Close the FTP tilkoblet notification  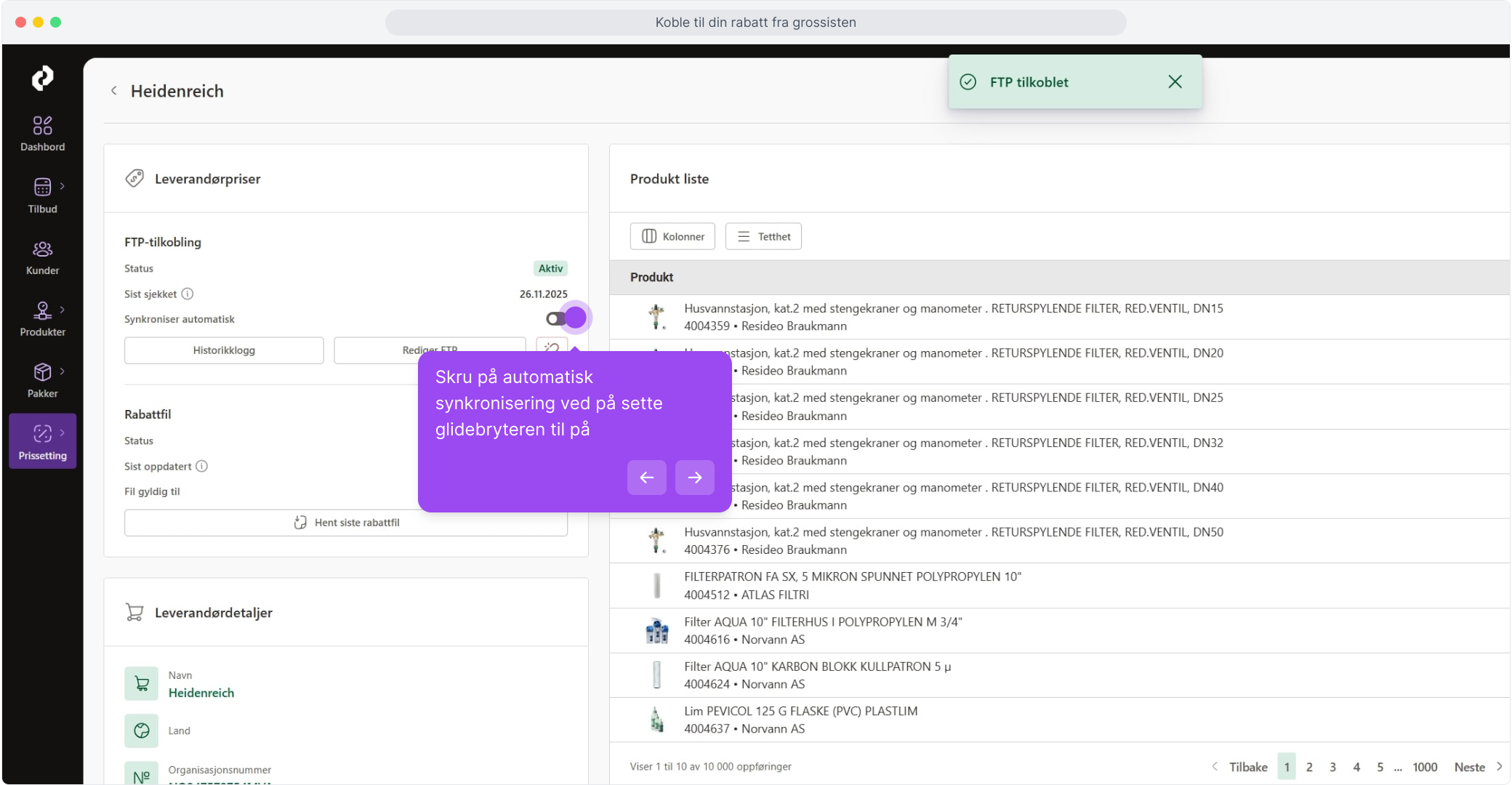(1175, 82)
